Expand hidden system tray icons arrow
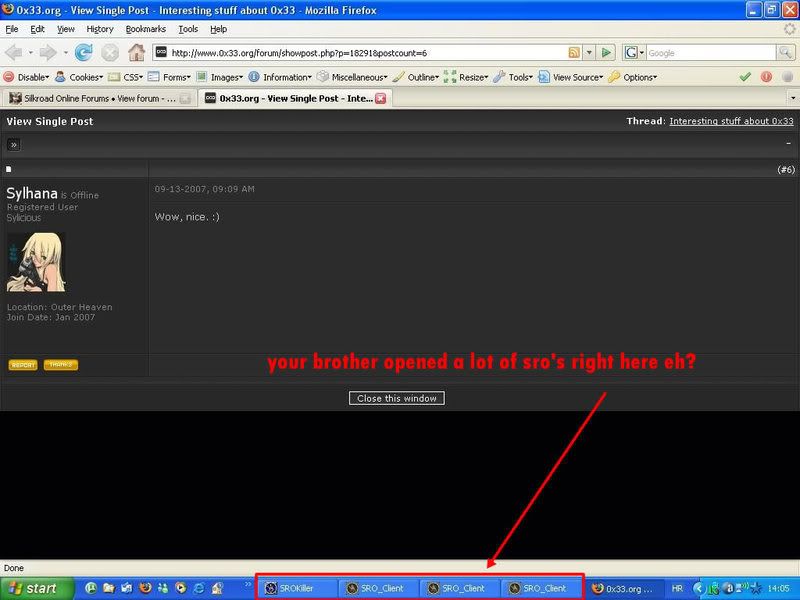Viewport: 800px width, 600px height. click(x=697, y=588)
